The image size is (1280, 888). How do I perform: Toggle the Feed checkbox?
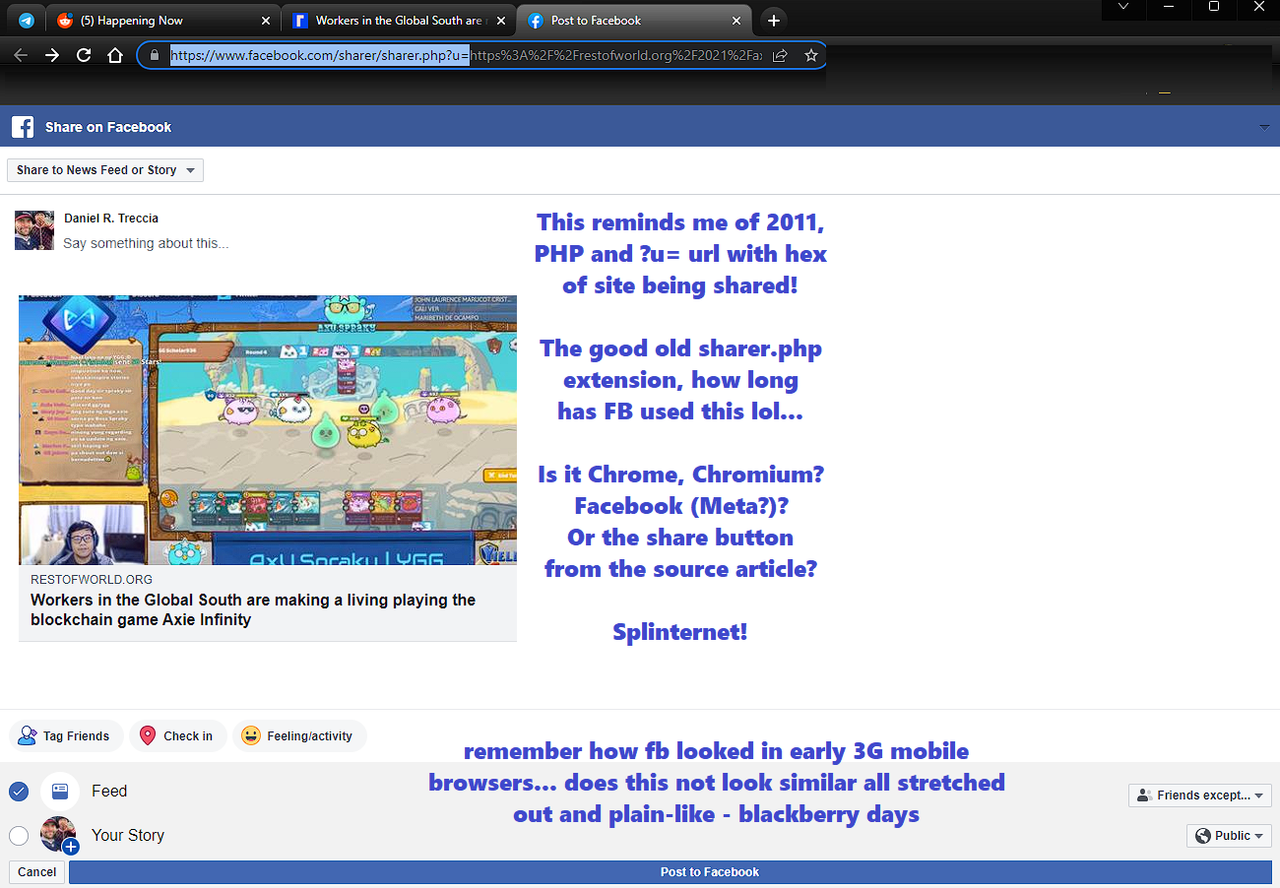click(x=18, y=792)
